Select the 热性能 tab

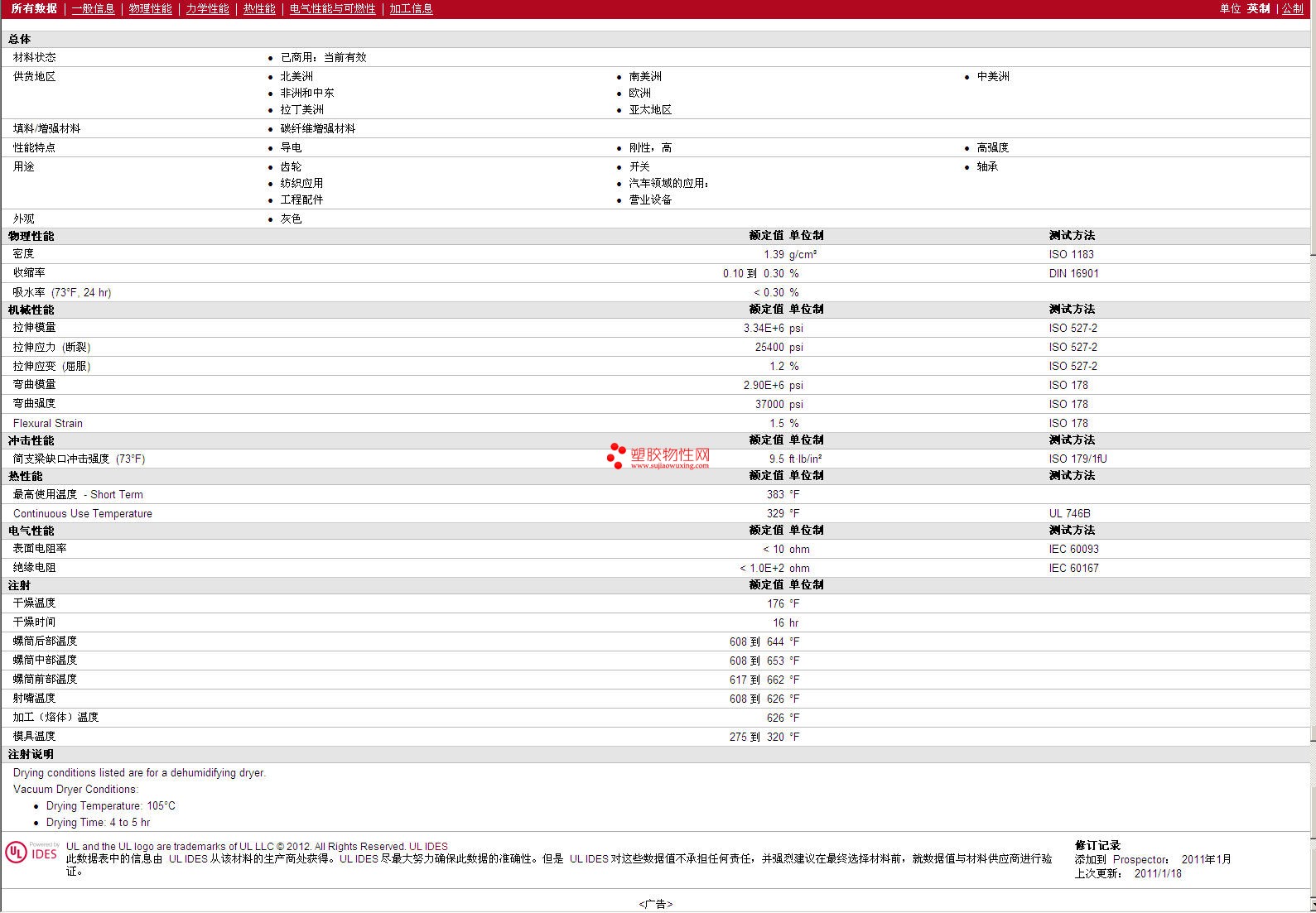(x=259, y=8)
